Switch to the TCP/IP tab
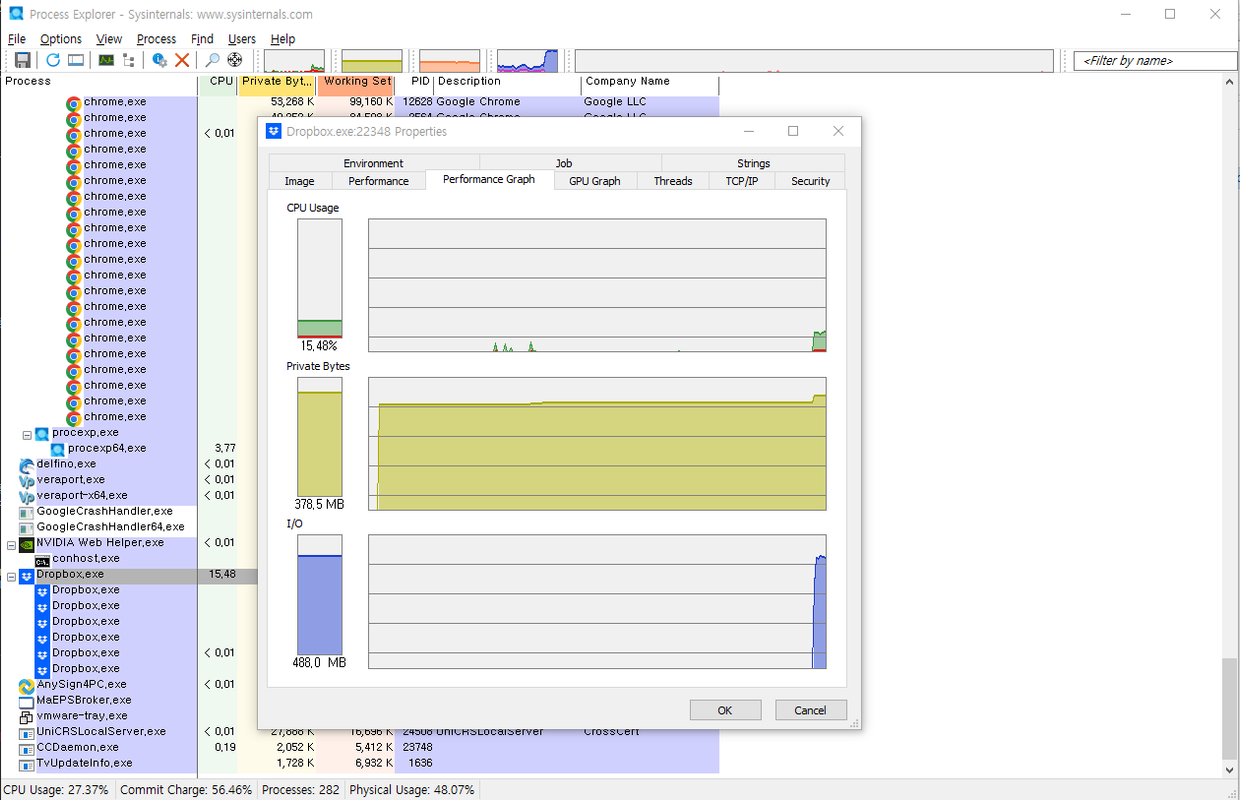Image resolution: width=1240 pixels, height=800 pixels. click(741, 181)
